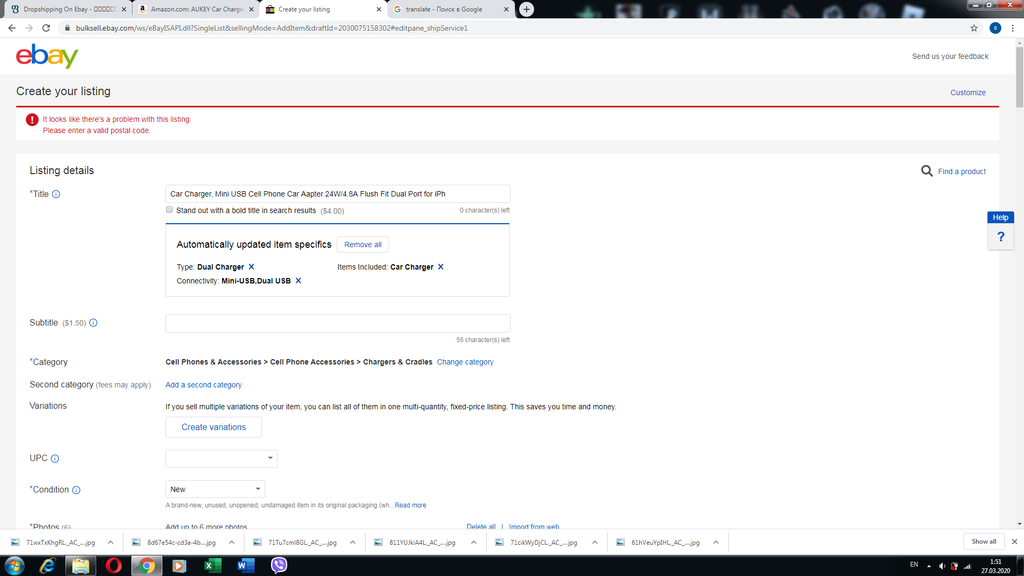Enable bold title in search results checkbox
This screenshot has width=1024, height=576.
[169, 210]
